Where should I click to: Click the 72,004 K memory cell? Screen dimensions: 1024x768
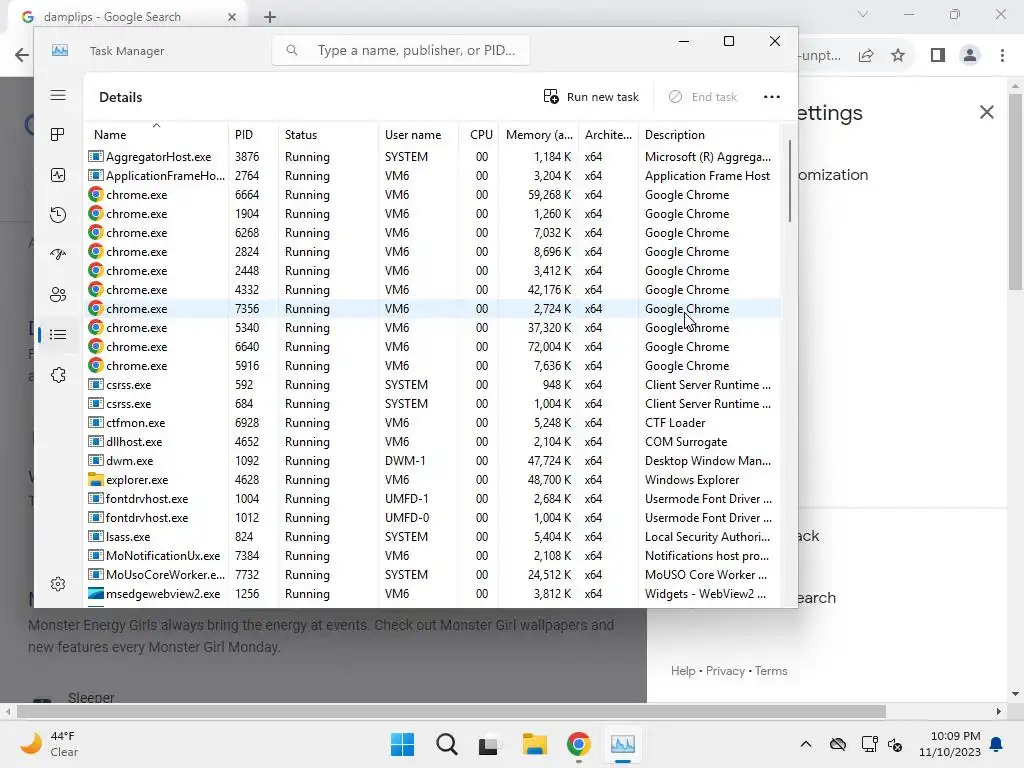549,347
